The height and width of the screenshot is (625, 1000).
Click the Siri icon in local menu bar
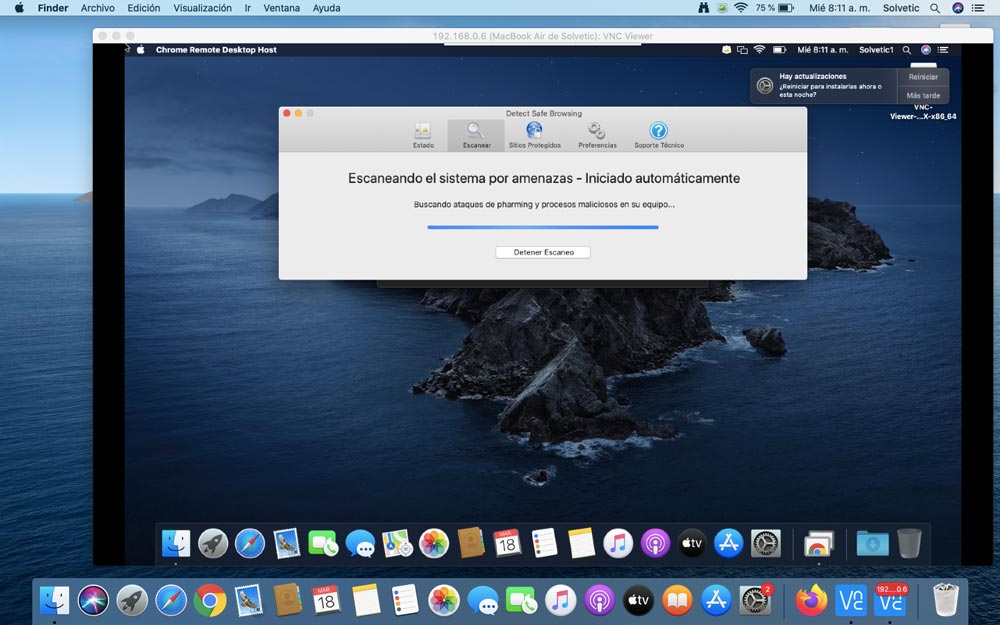tap(957, 8)
